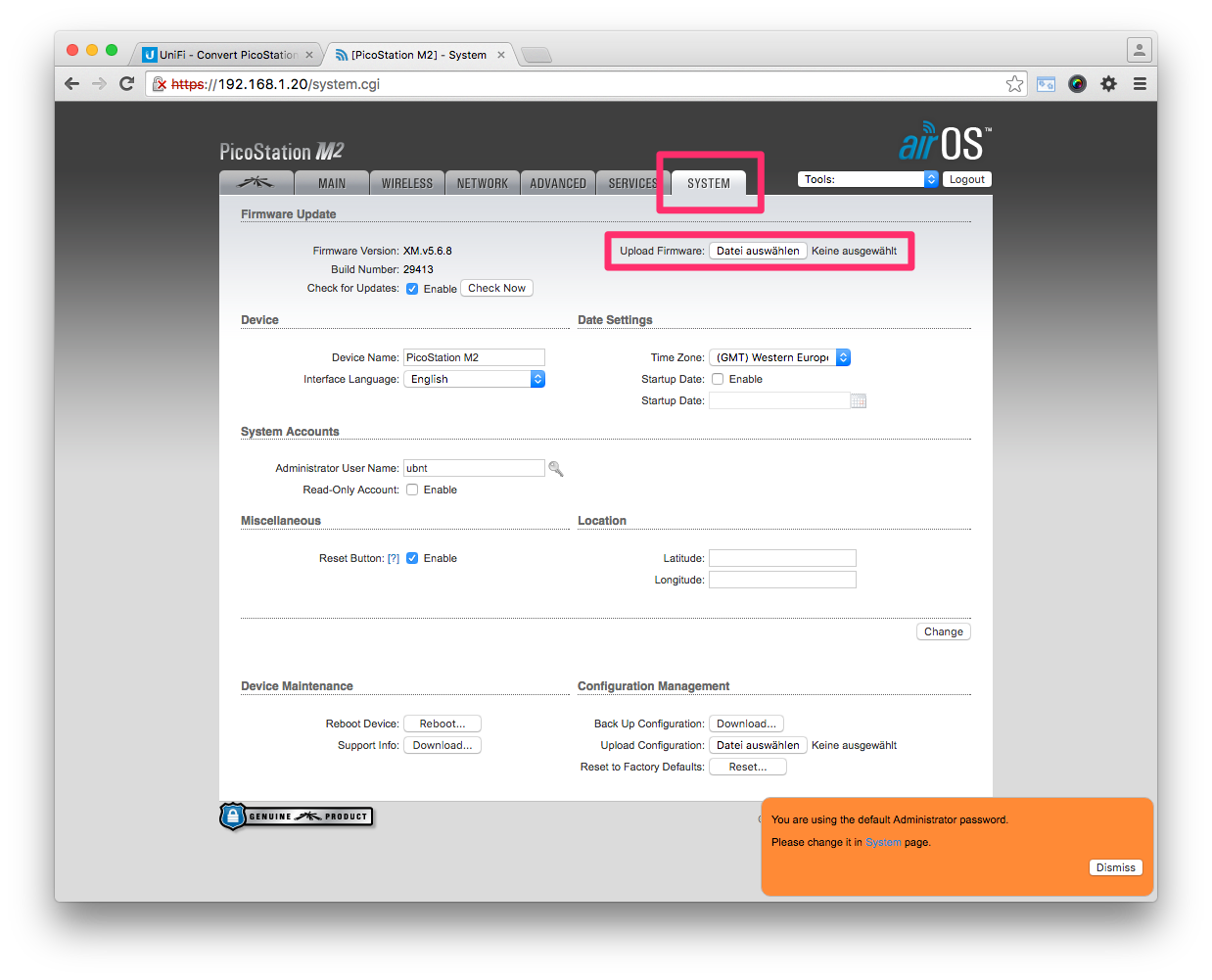Click the Genuine Product badge
This screenshot has height=980, width=1212.
pyautogui.click(x=297, y=816)
